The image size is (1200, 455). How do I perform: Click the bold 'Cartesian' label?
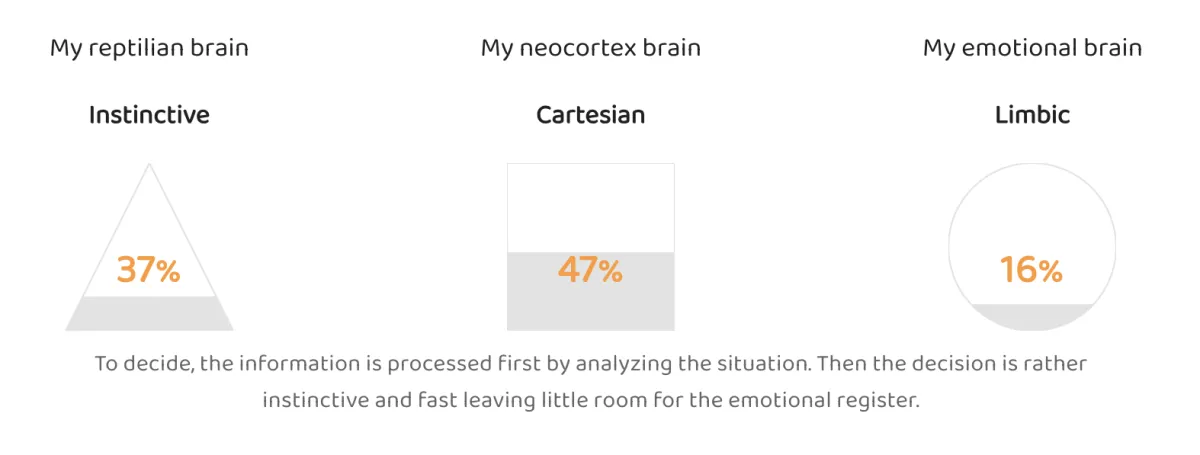(591, 115)
